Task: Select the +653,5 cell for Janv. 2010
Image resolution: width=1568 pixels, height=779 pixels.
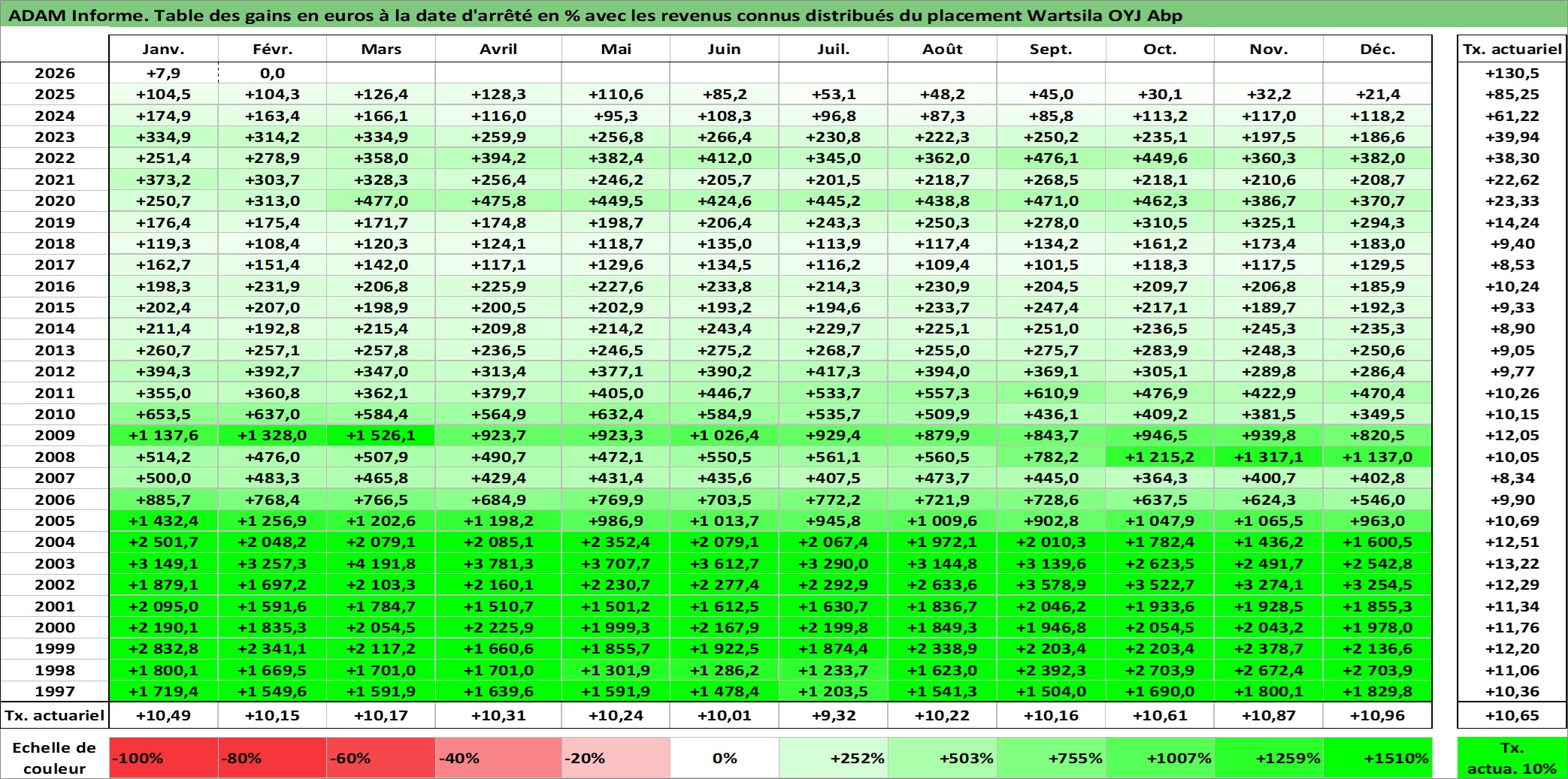Action: (x=164, y=414)
